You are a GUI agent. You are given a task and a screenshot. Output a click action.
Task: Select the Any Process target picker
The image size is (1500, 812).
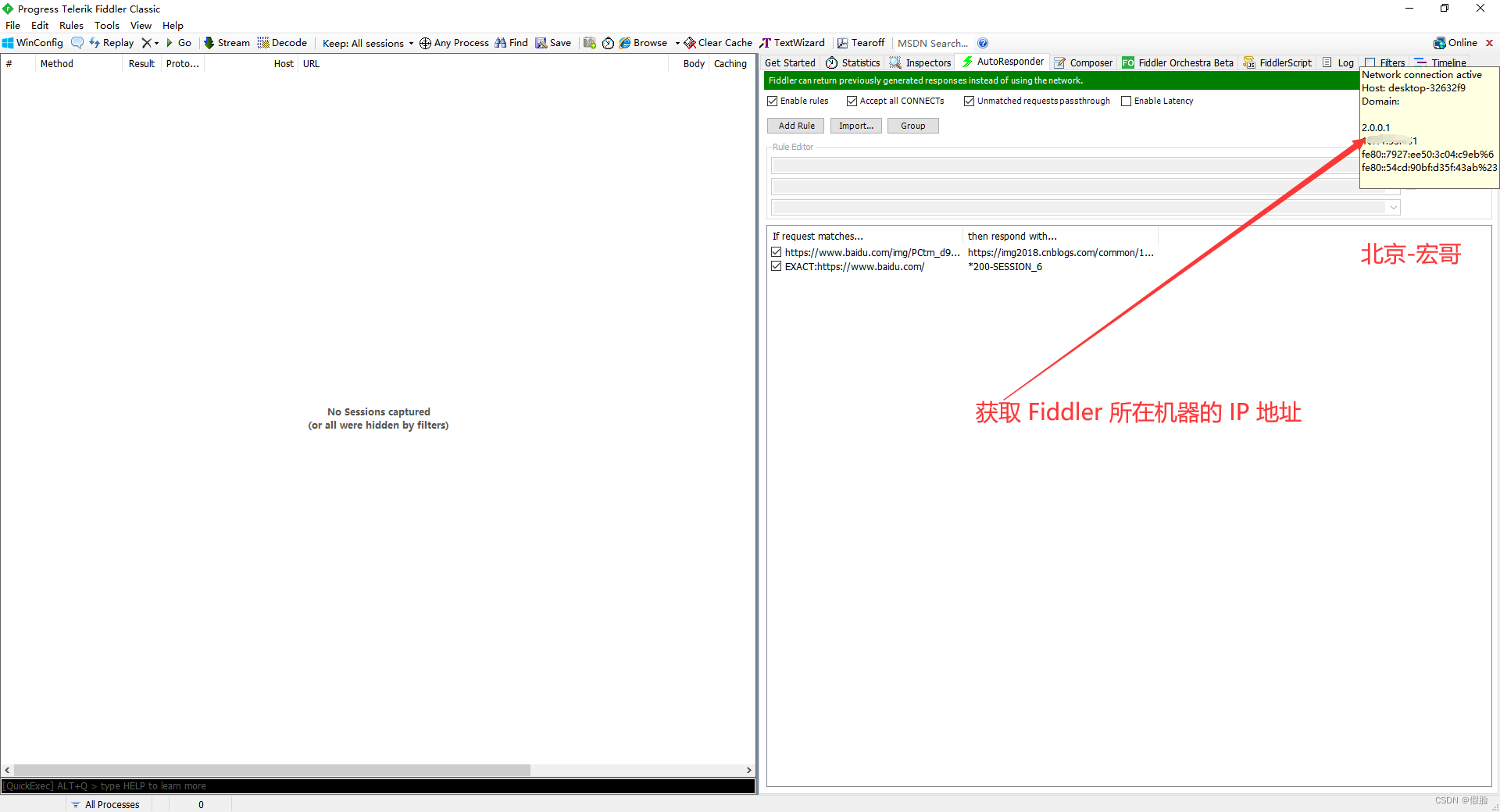(454, 43)
